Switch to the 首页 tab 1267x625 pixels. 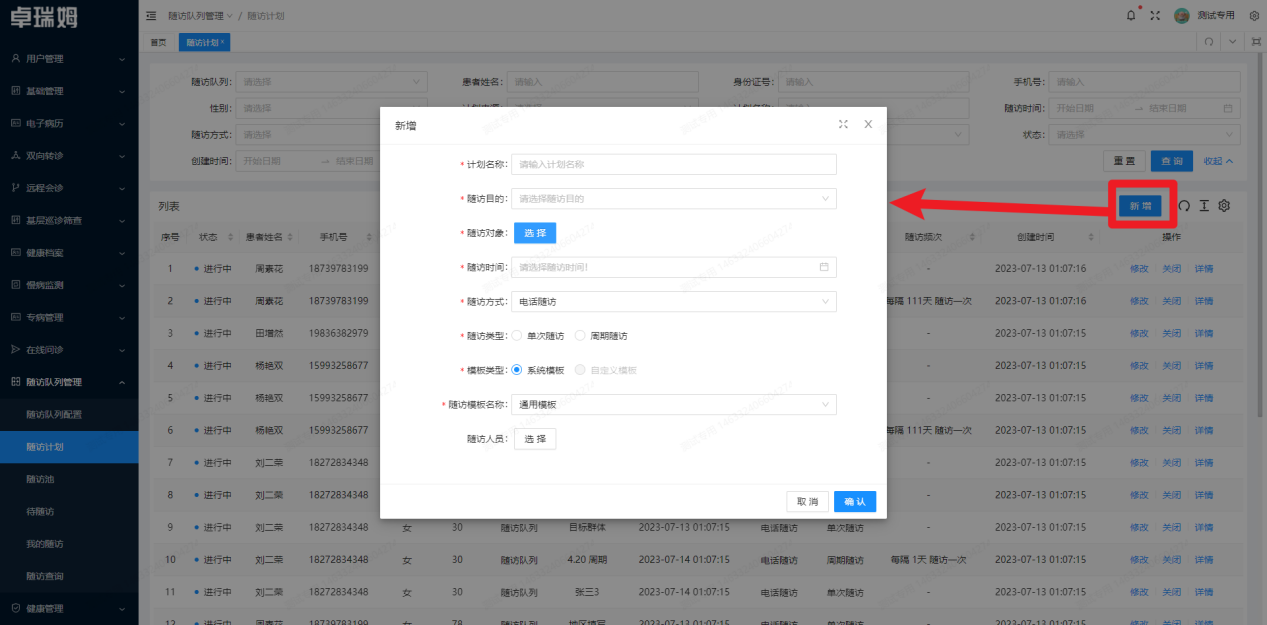tap(158, 42)
